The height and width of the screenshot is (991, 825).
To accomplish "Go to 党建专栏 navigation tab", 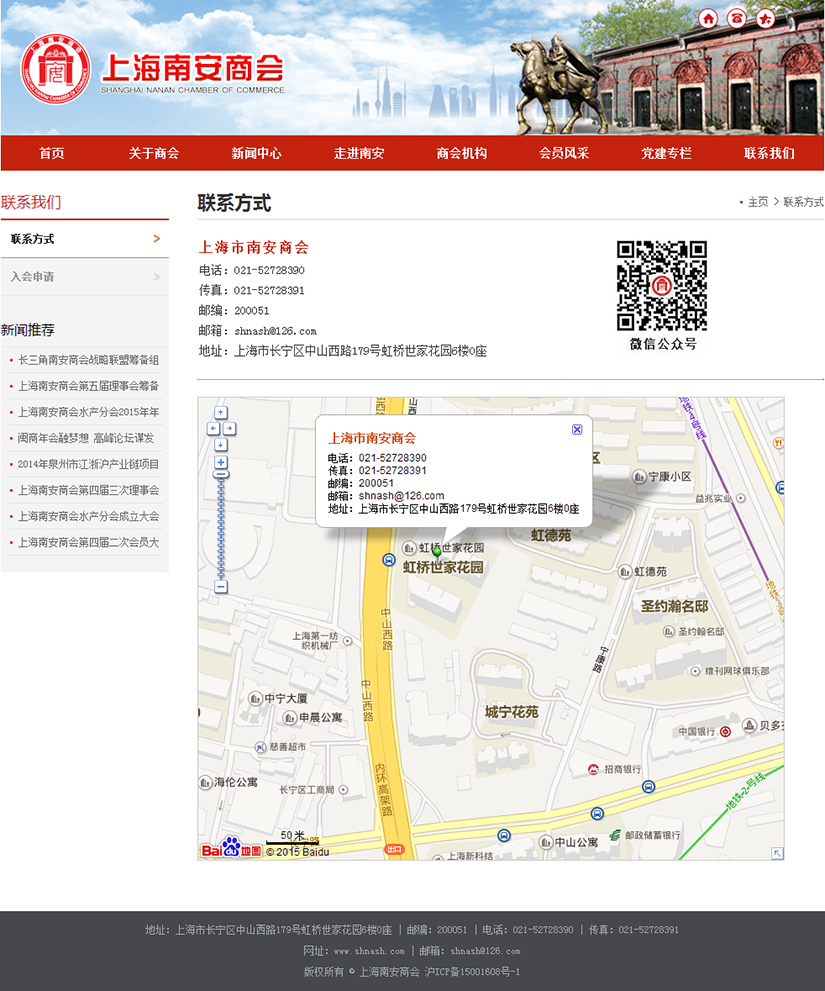I will (x=666, y=153).
